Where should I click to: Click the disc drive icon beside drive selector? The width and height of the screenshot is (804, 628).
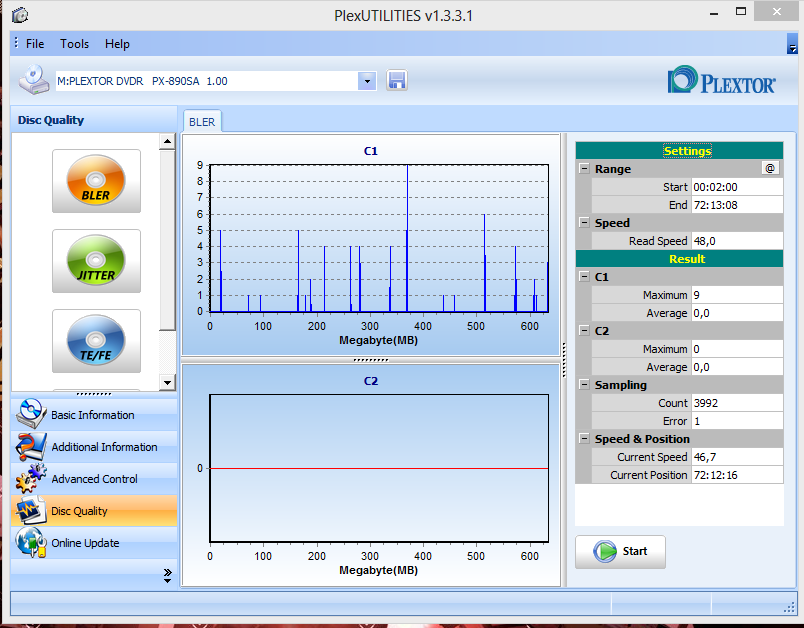pos(34,79)
